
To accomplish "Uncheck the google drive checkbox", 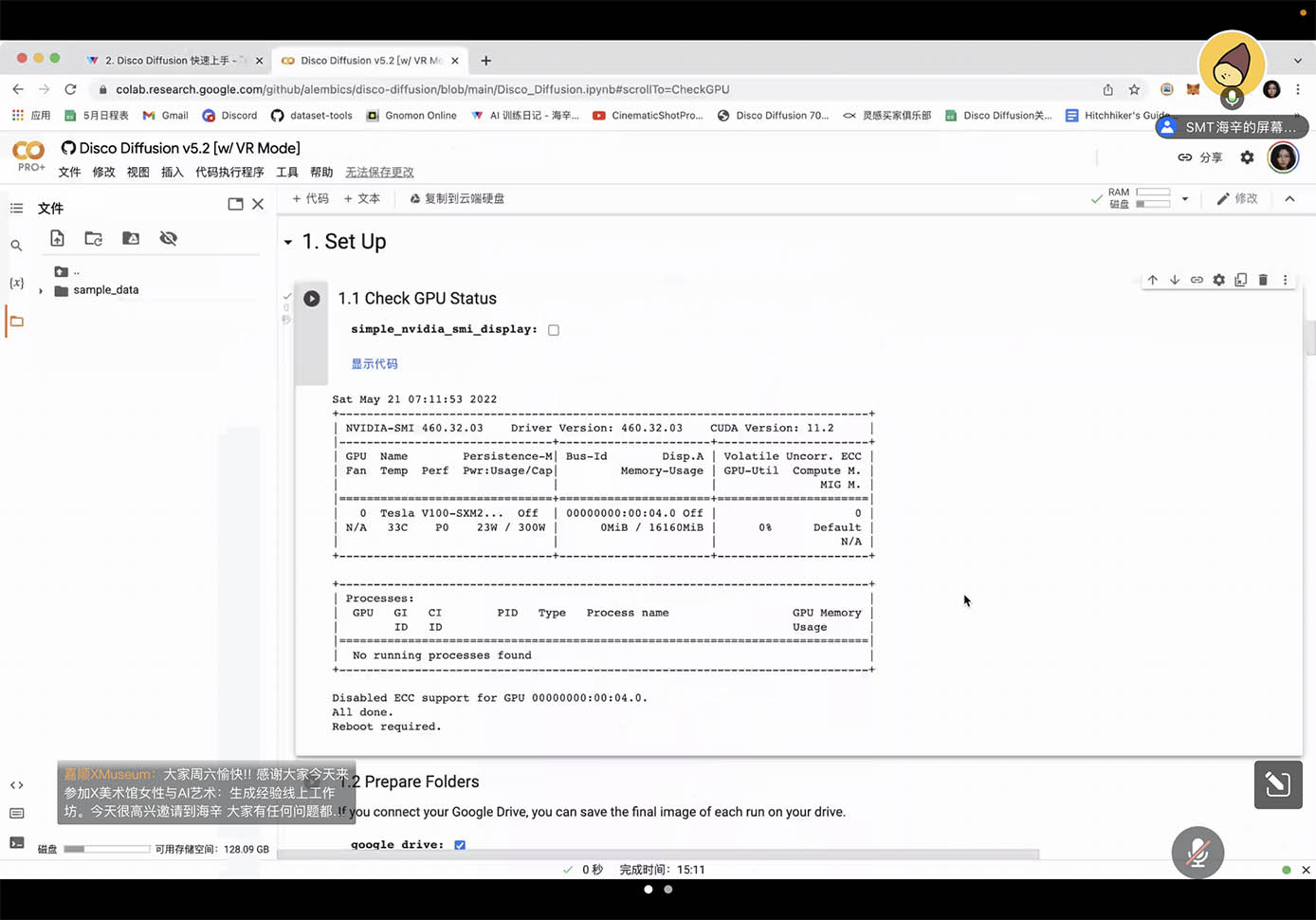I will pos(460,845).
